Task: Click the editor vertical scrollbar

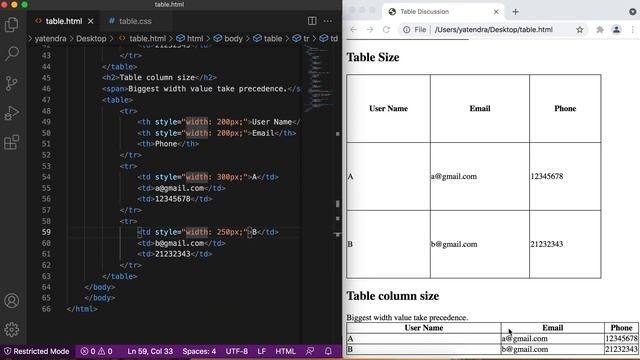Action: point(338,194)
